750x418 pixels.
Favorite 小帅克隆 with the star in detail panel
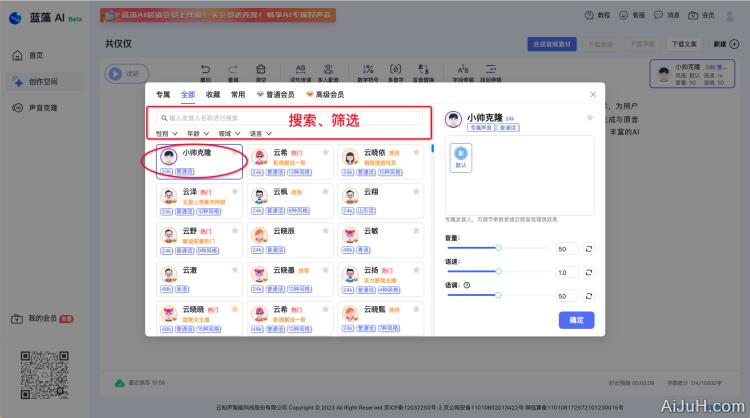[589, 118]
